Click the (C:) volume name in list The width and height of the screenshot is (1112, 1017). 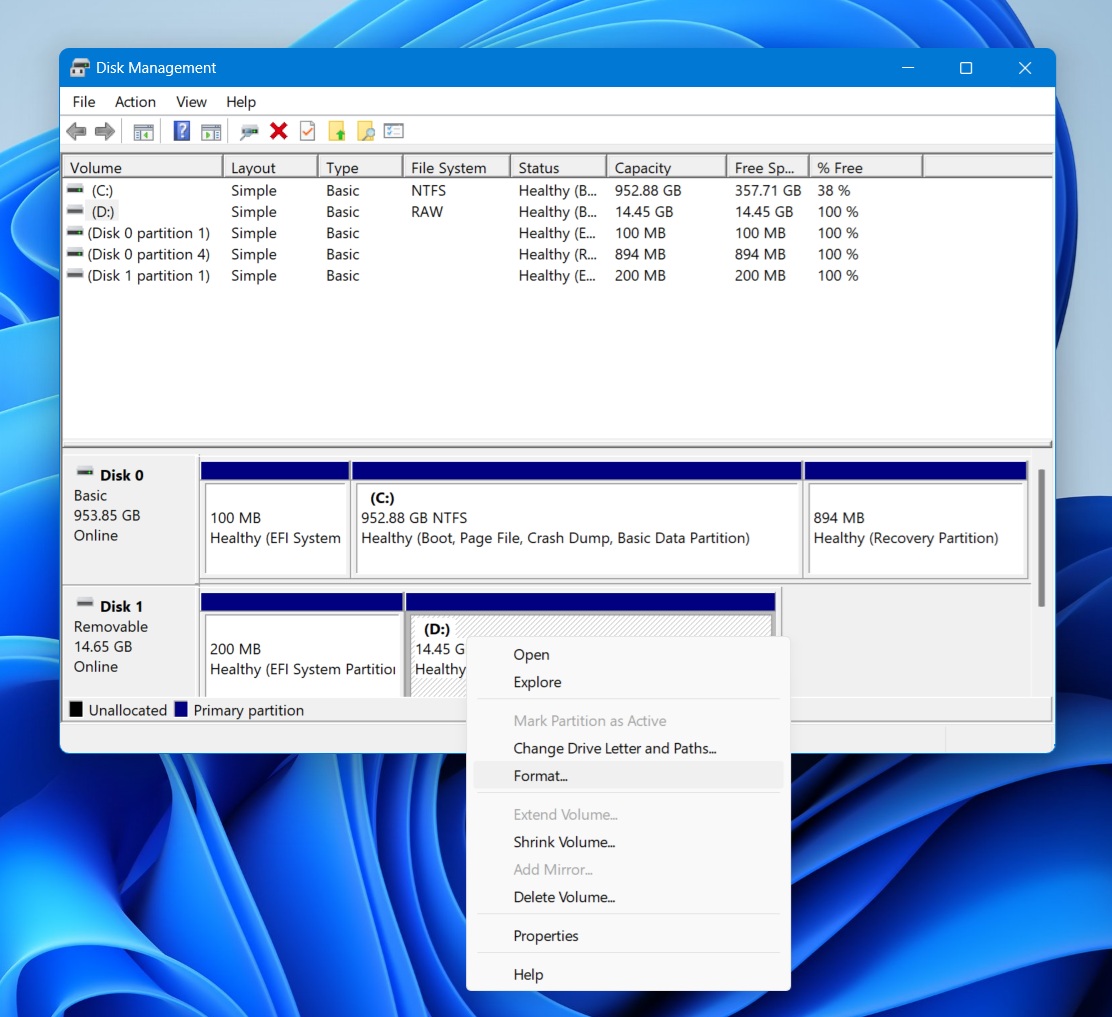pyautogui.click(x=102, y=190)
